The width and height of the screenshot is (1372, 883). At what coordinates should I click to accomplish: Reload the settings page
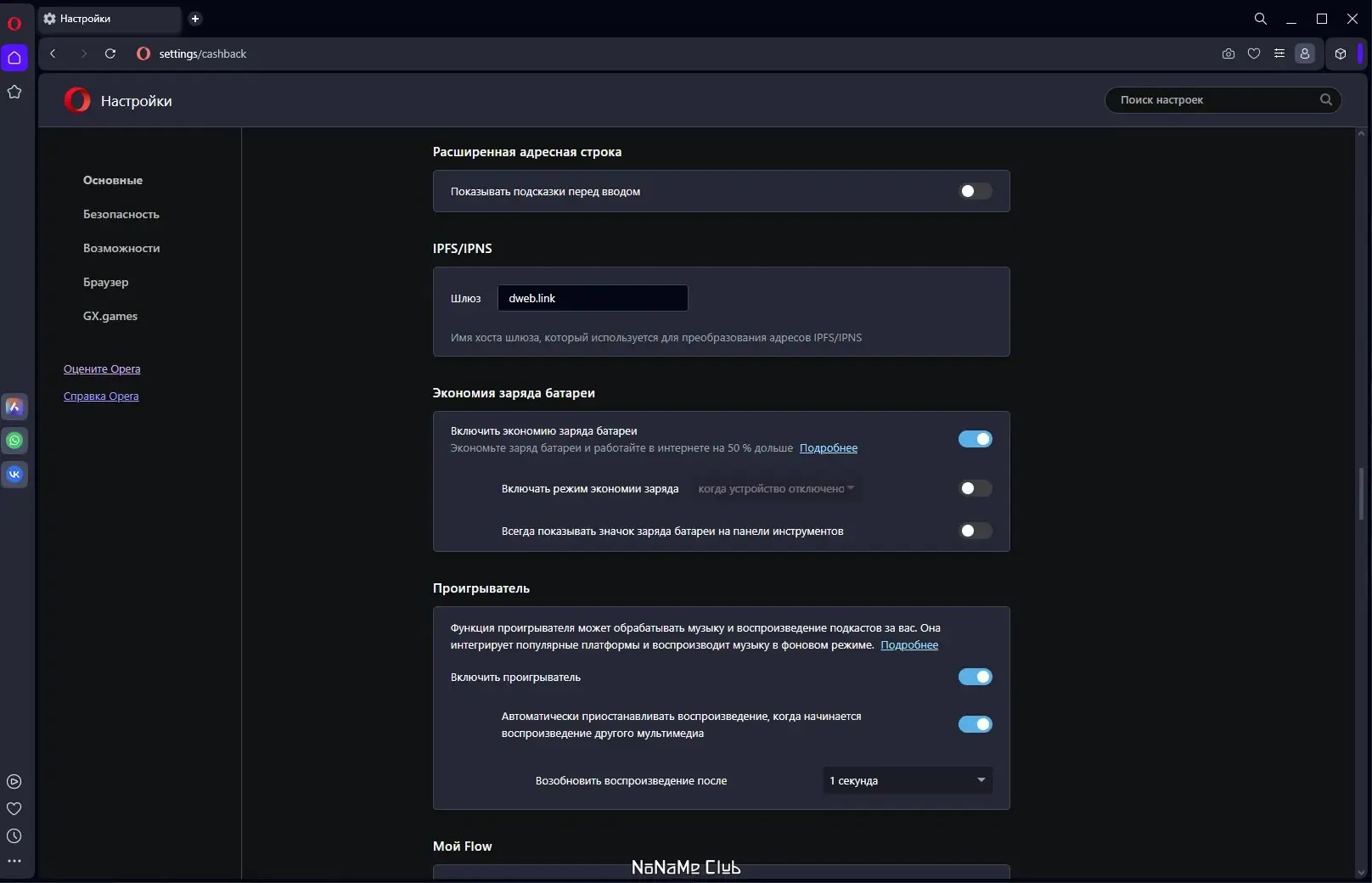tap(110, 53)
